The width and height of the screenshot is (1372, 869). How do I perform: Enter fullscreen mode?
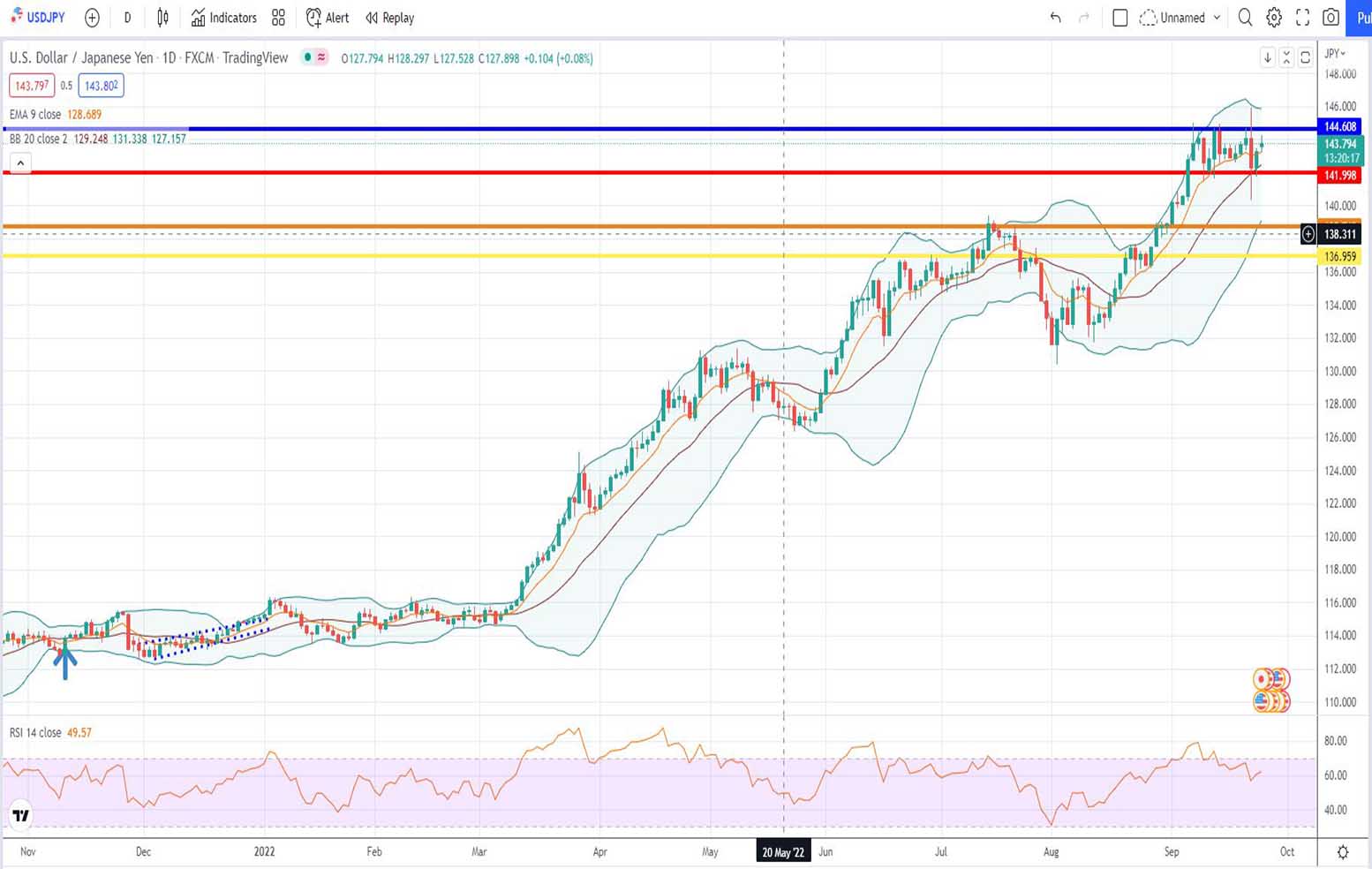pos(1302,18)
